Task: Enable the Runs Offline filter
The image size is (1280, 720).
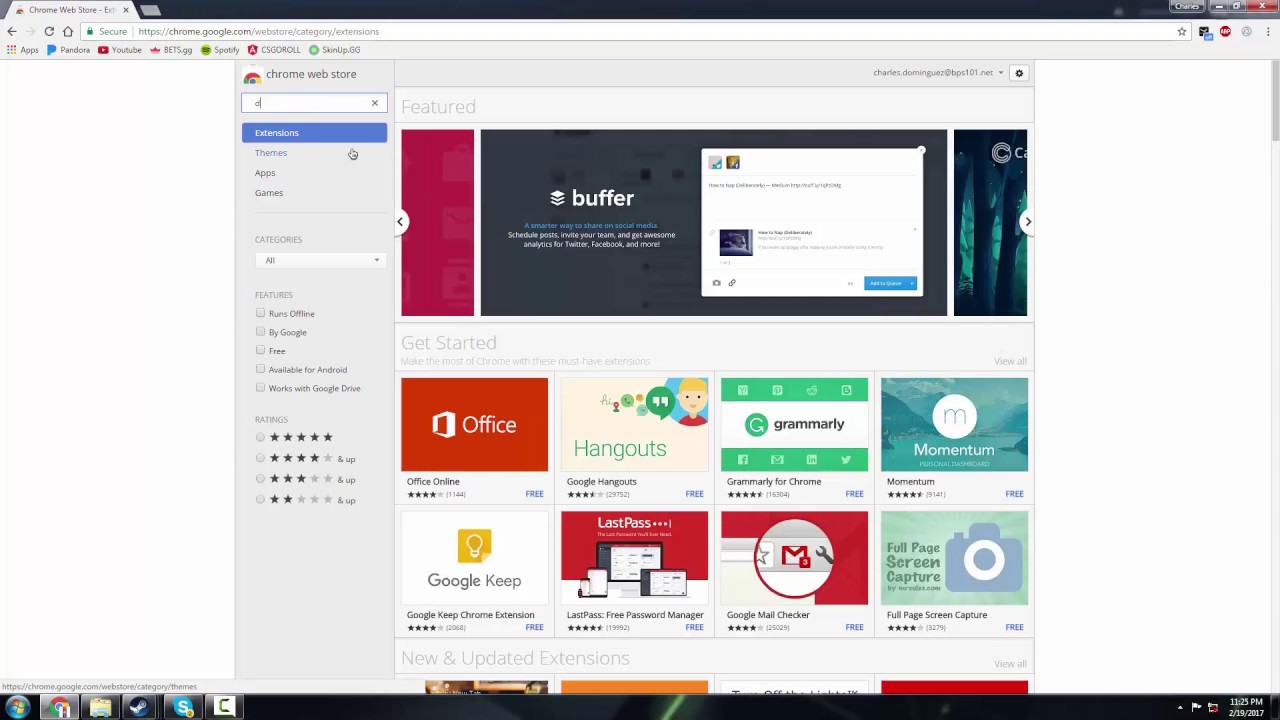Action: pyautogui.click(x=261, y=313)
